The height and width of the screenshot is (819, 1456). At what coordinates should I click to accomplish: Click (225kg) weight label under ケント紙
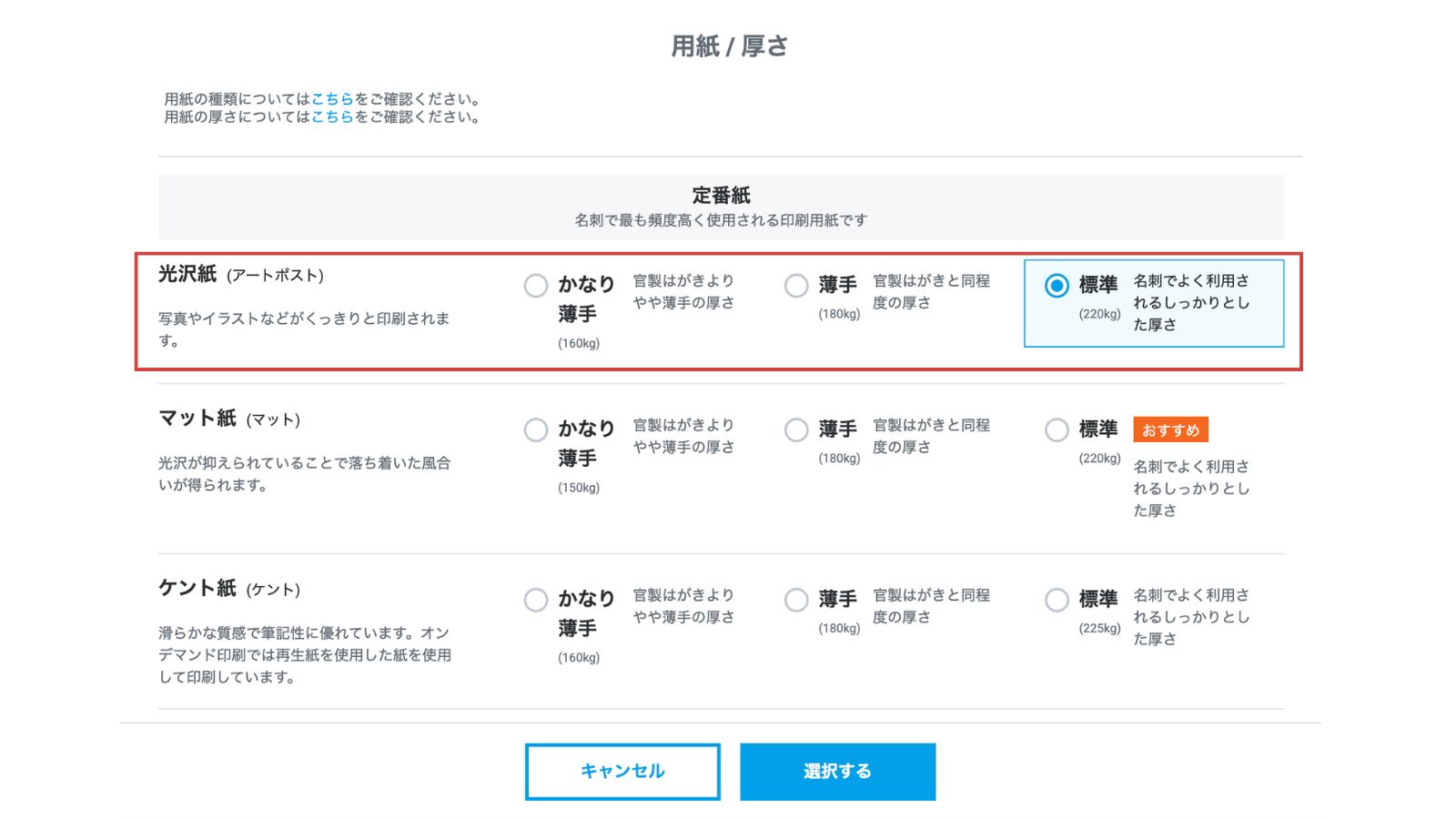1099,629
